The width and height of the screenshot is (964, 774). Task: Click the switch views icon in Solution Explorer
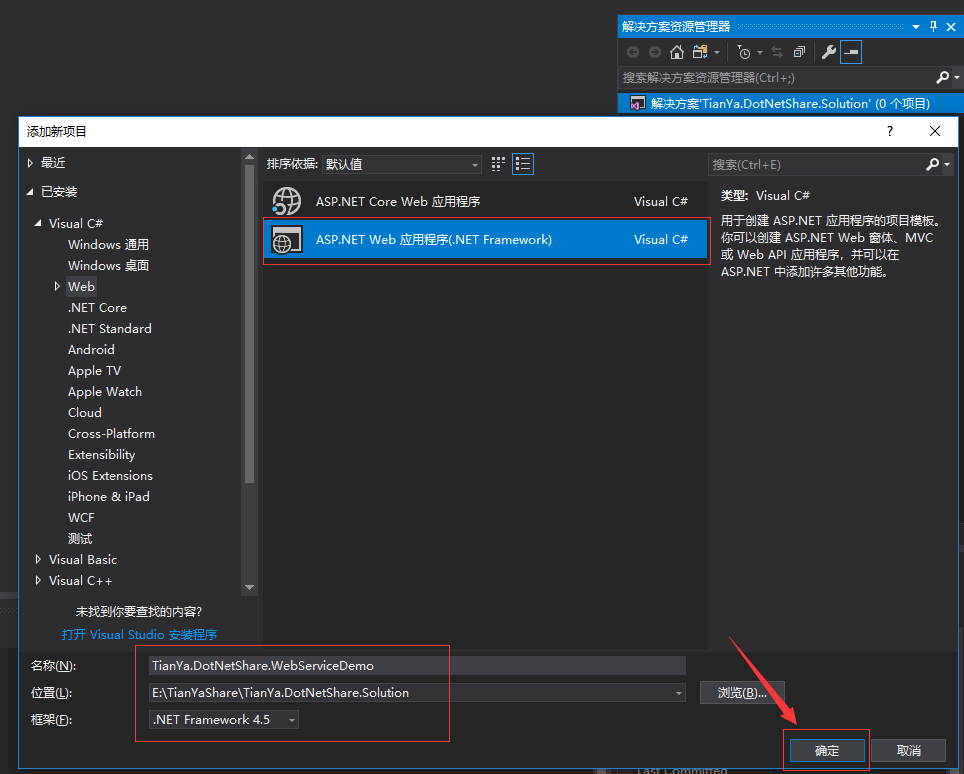[700, 52]
